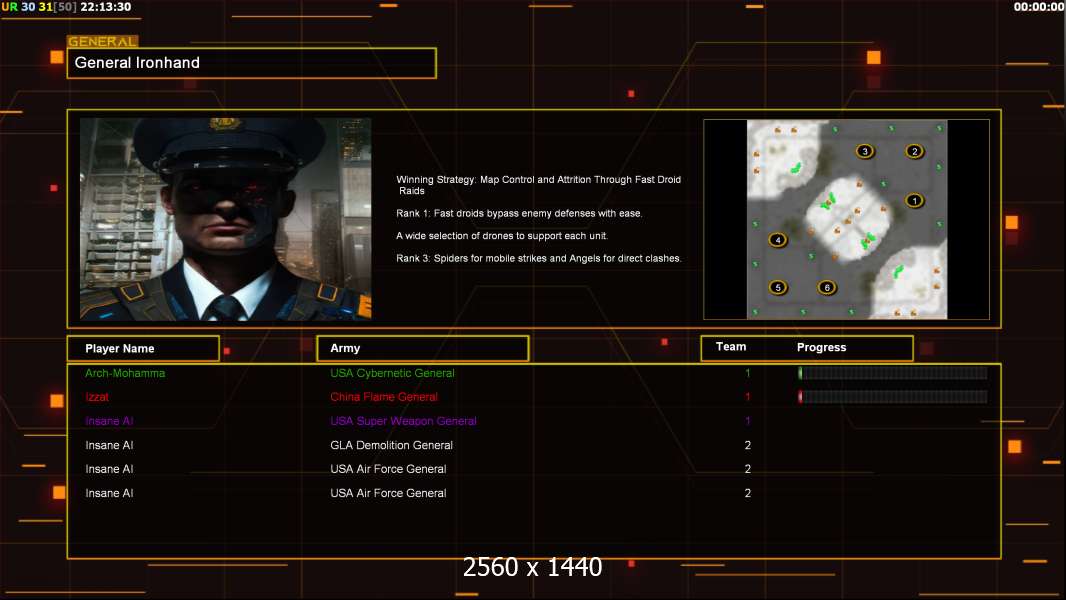Click GLA Demolition General army text
Screen dimensions: 1066x600
click(392, 445)
